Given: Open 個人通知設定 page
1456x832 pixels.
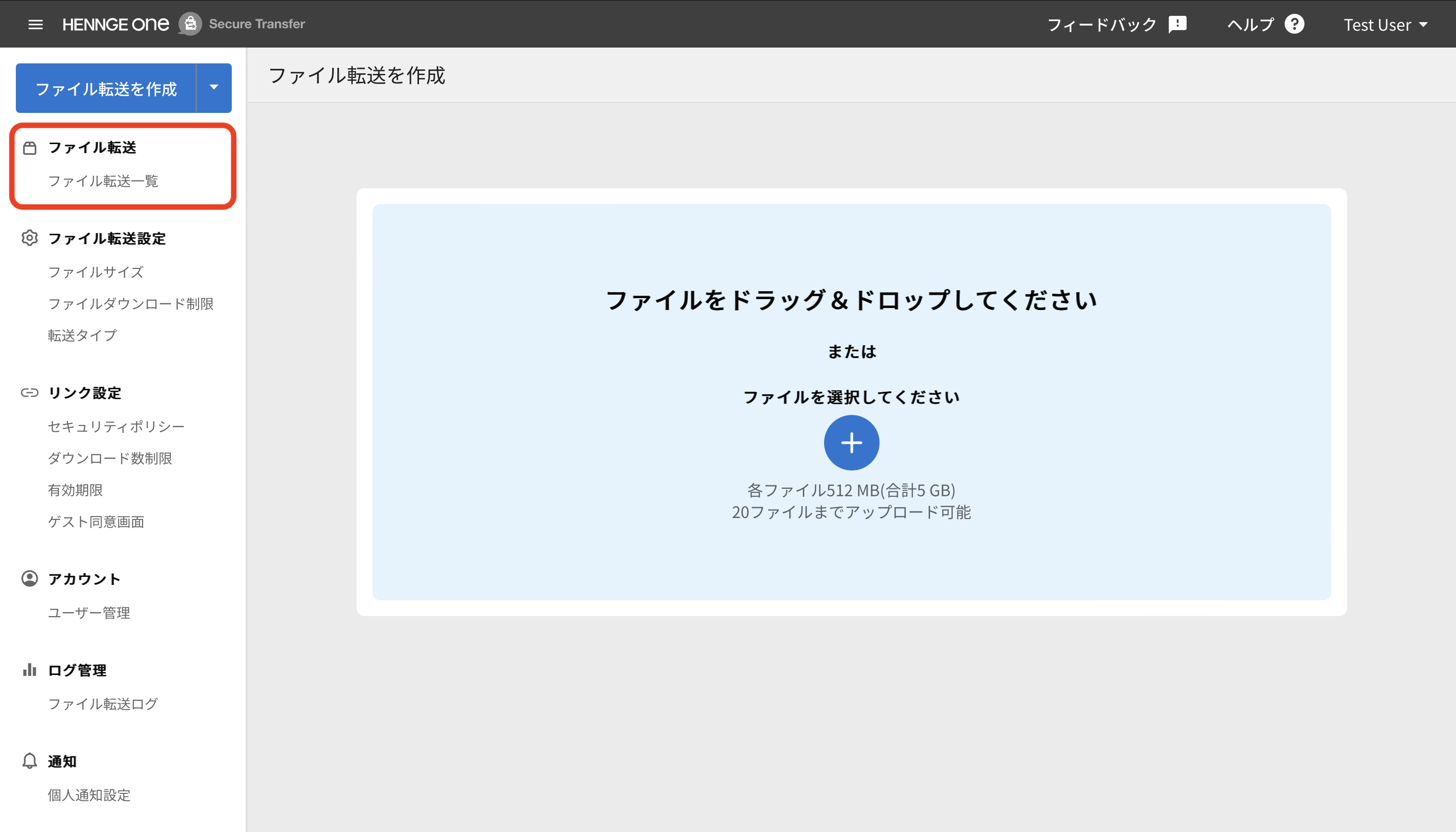Looking at the screenshot, I should point(89,795).
